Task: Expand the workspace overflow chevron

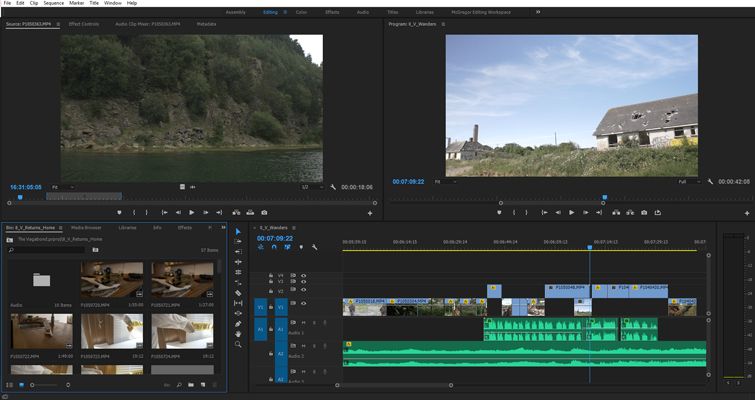Action: point(538,12)
